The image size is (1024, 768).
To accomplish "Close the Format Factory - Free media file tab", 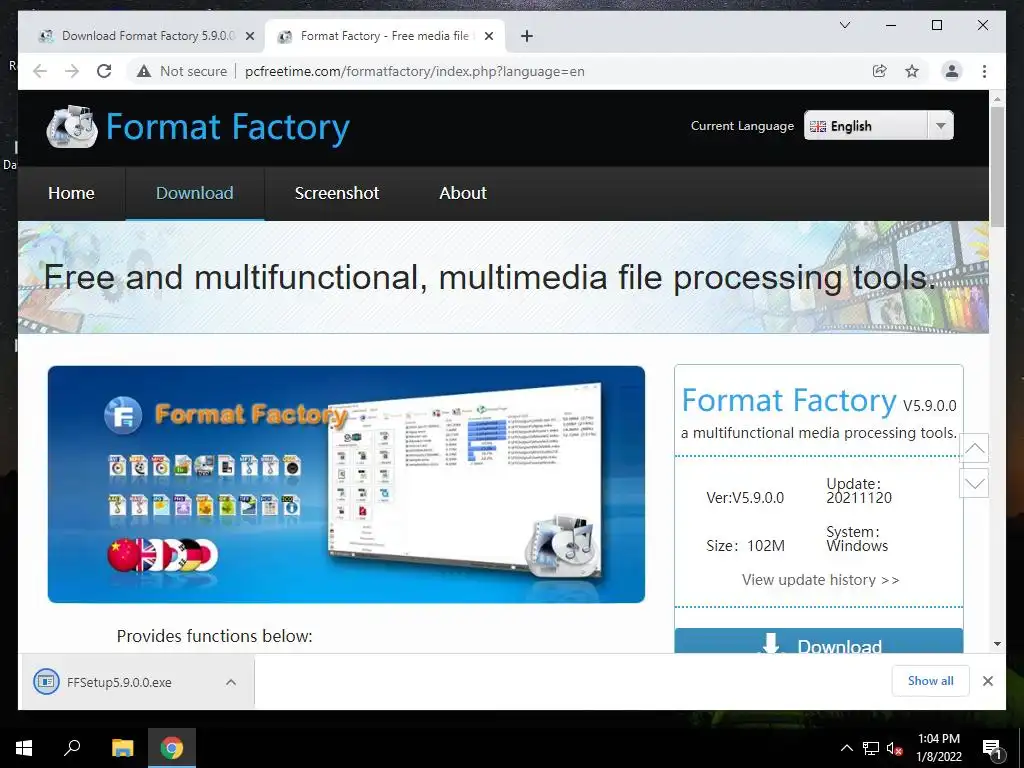I will [488, 36].
